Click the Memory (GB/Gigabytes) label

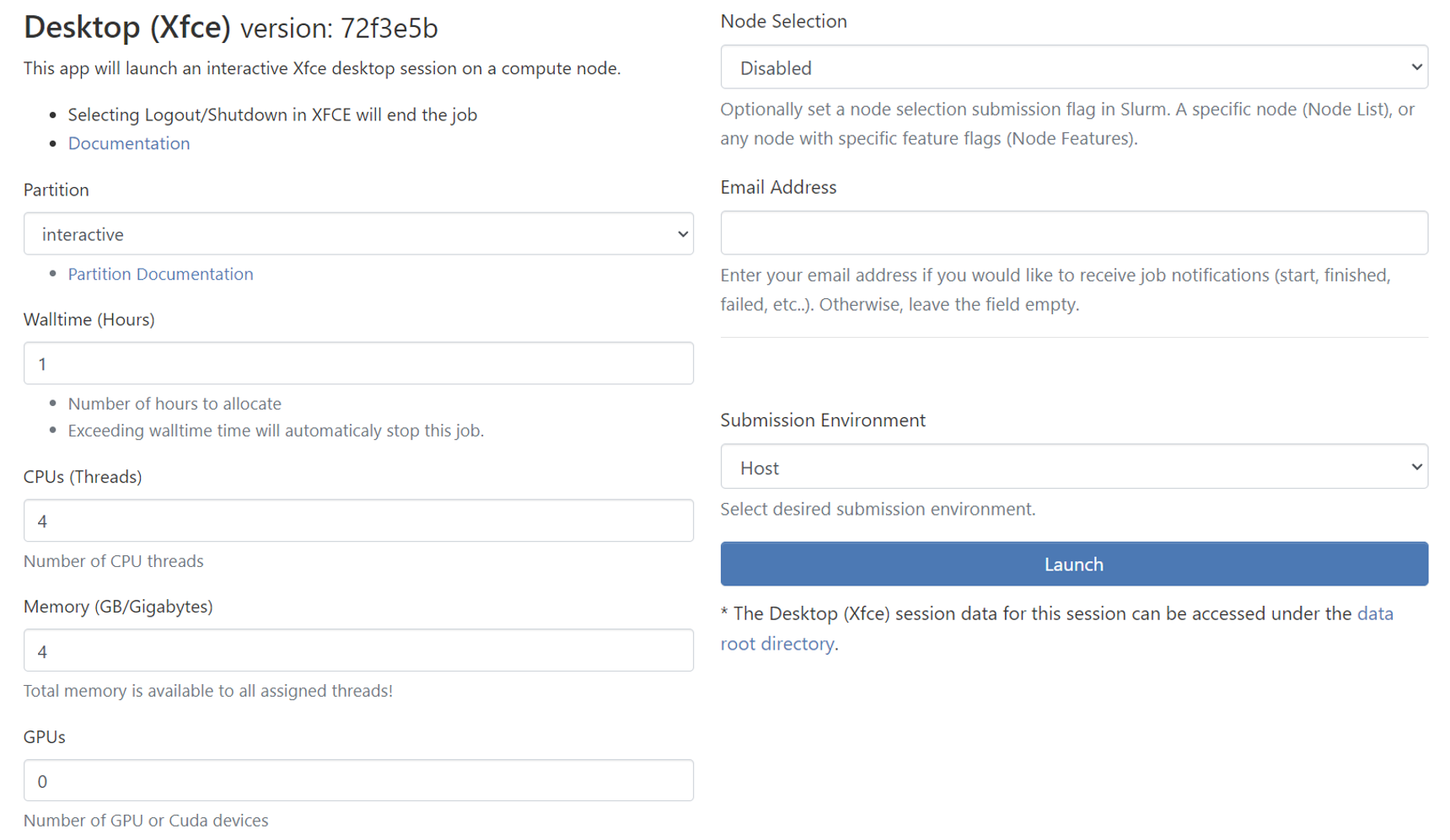(118, 607)
